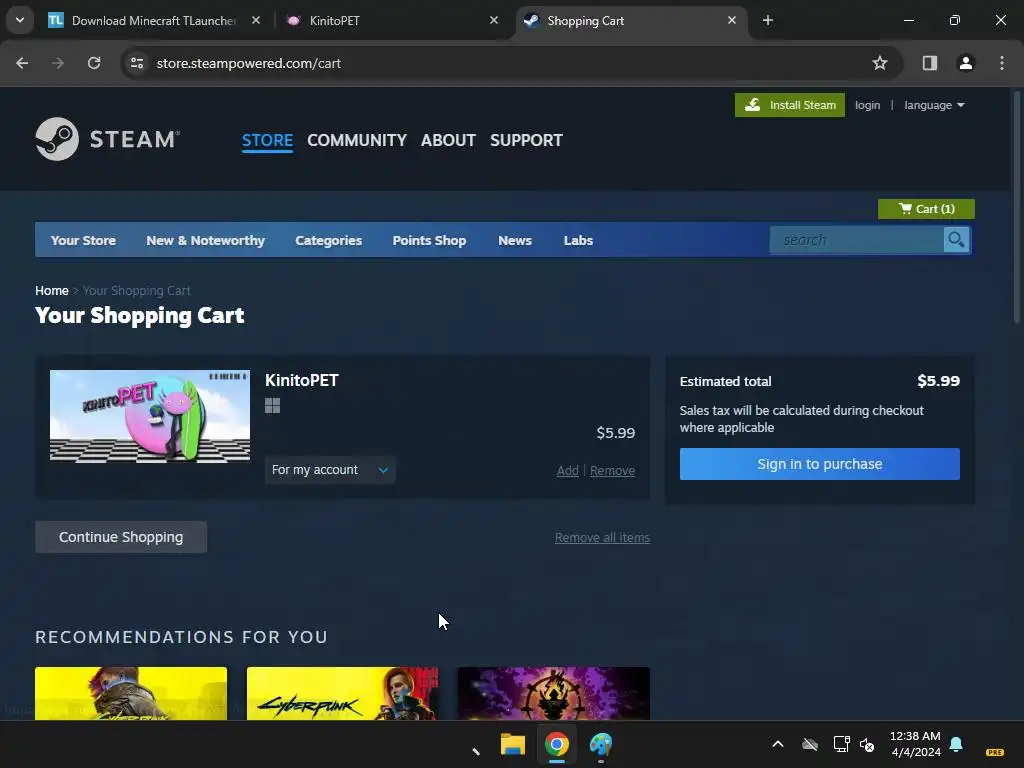This screenshot has height=768, width=1024.
Task: Open Chrome three-dot menu
Action: tap(1002, 63)
